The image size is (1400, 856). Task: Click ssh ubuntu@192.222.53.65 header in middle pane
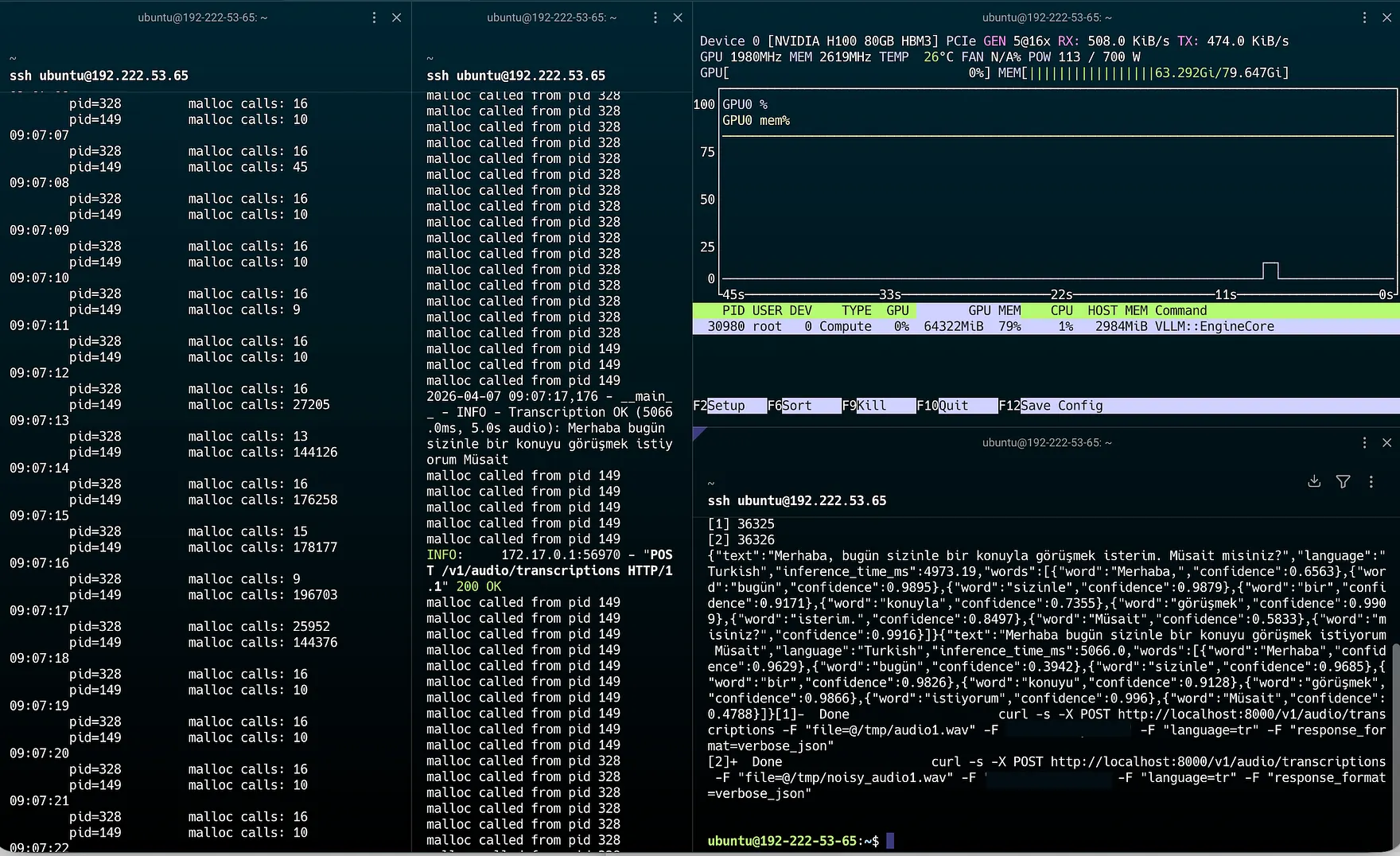coord(515,76)
